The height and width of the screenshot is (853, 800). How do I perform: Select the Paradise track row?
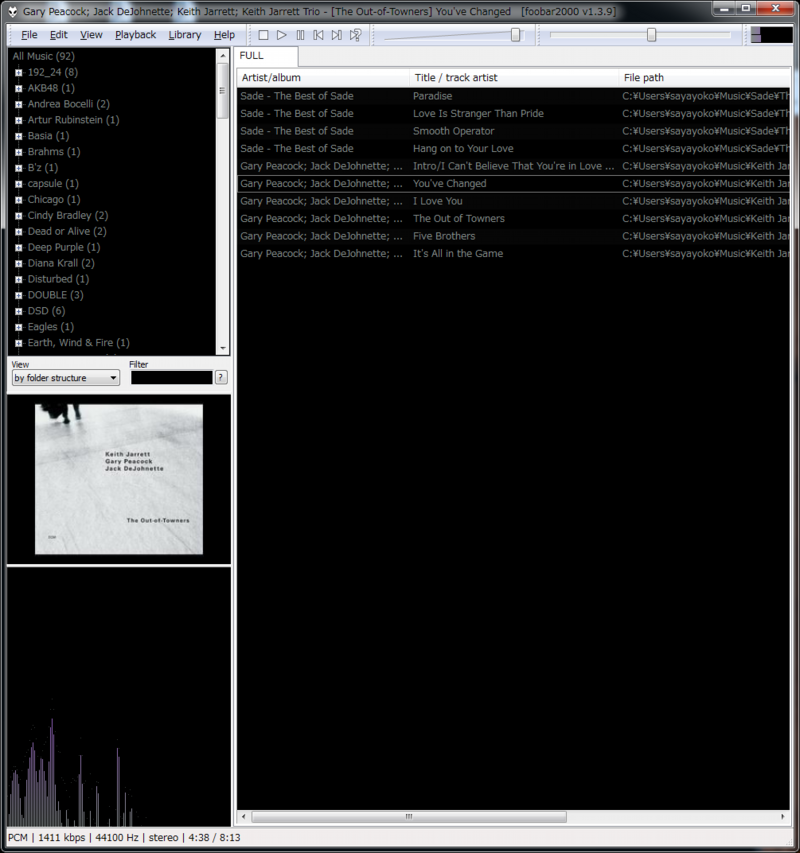(x=513, y=96)
